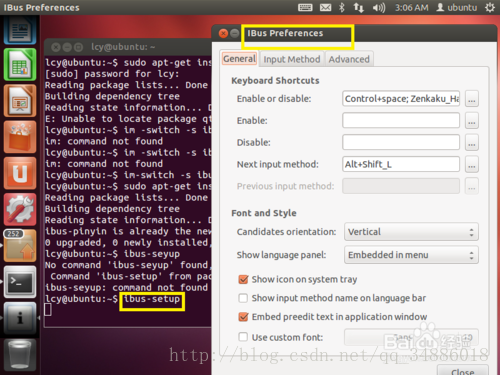Open shortcut editor button for Disable row
This screenshot has width=500, height=375.
(472, 142)
